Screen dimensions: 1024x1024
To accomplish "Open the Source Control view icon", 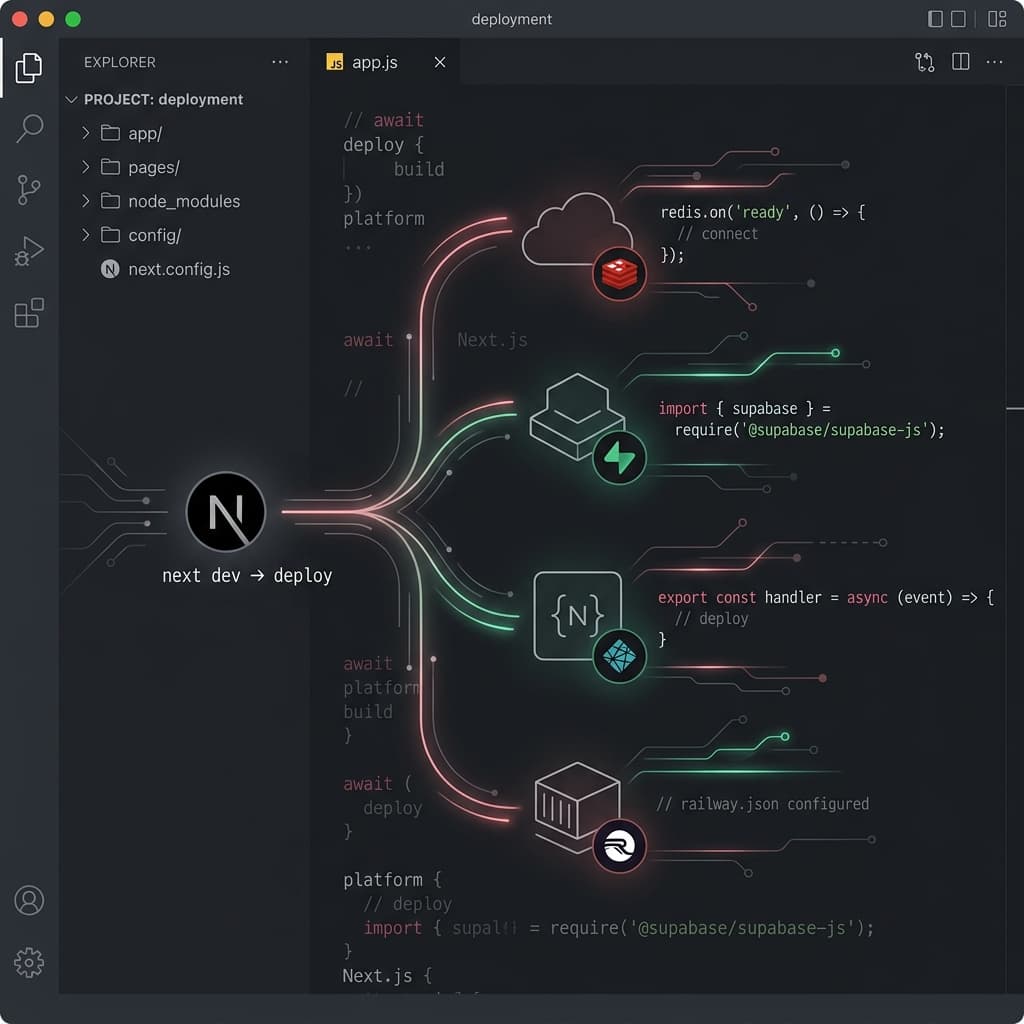I will pyautogui.click(x=28, y=189).
